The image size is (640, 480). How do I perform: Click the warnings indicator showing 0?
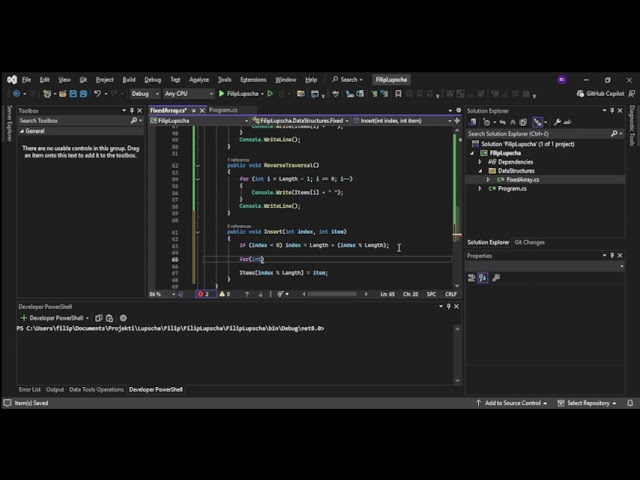click(x=225, y=294)
